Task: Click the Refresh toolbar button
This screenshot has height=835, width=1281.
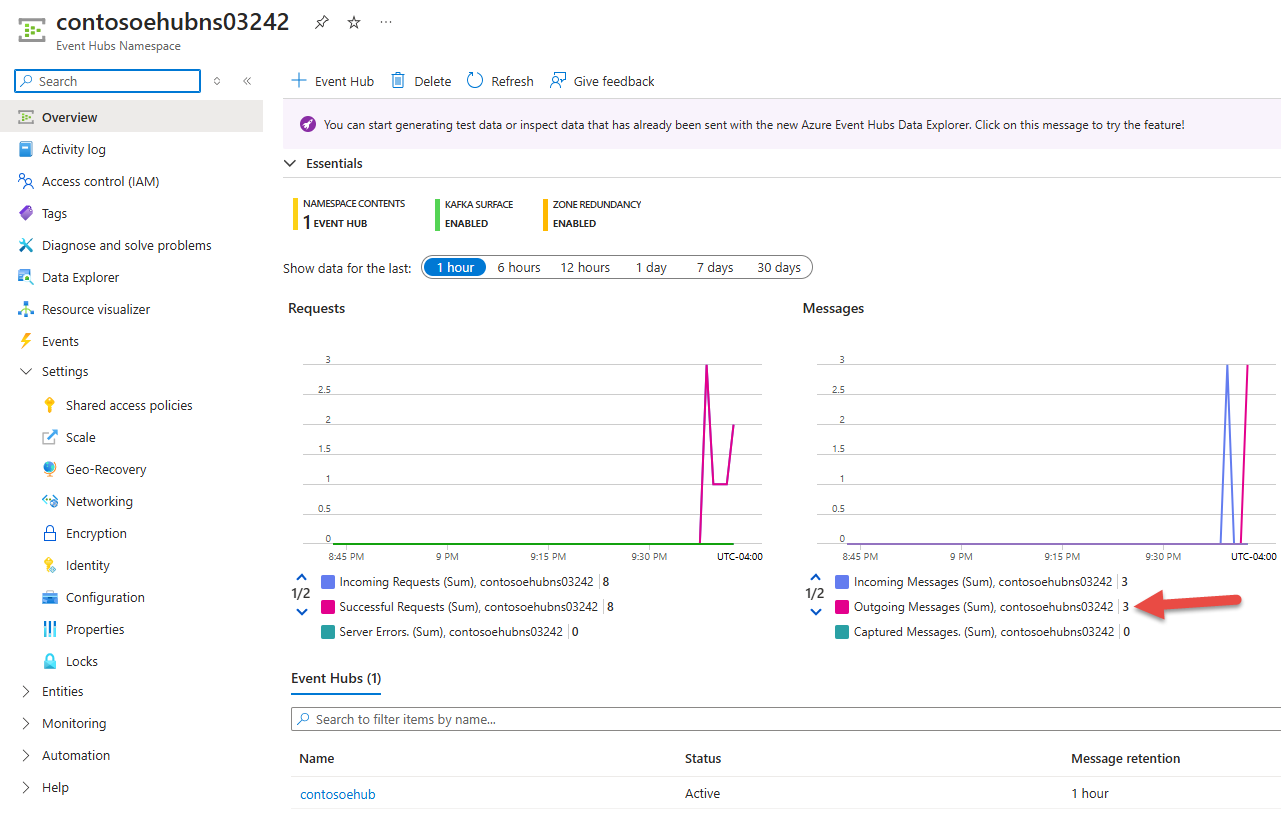Action: (x=500, y=81)
